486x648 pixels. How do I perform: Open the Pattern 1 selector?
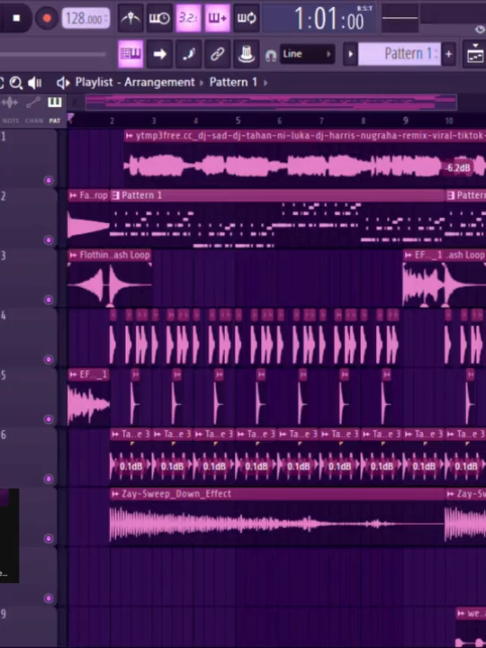[399, 54]
